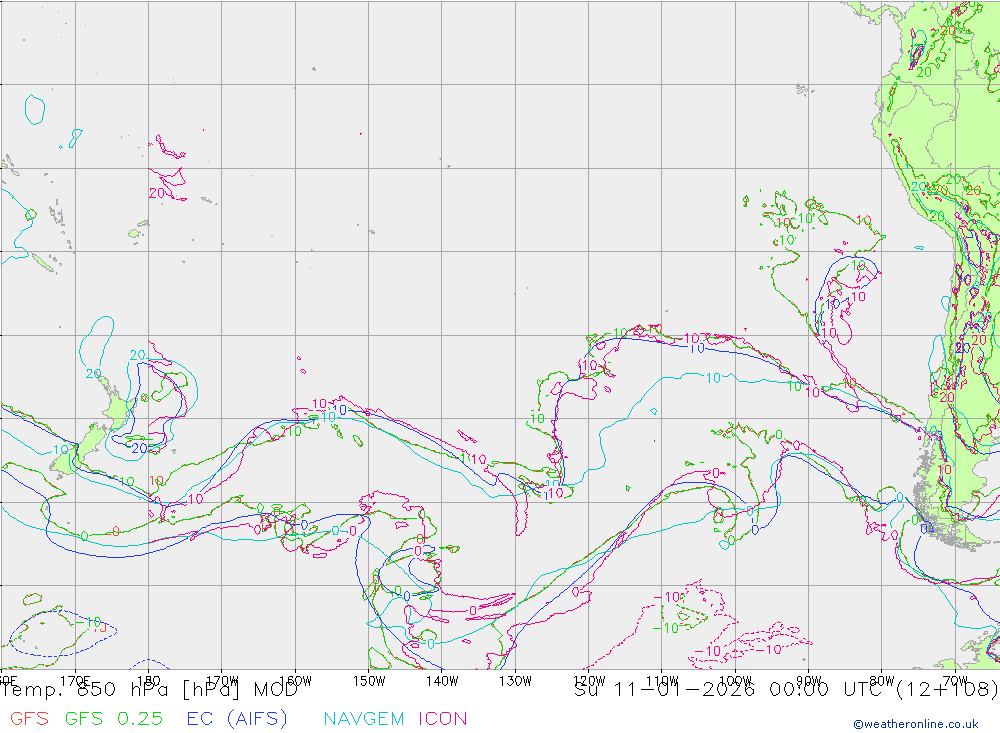Click the 80W longitude label
Viewport: 1000px width, 733px height.
point(882,681)
